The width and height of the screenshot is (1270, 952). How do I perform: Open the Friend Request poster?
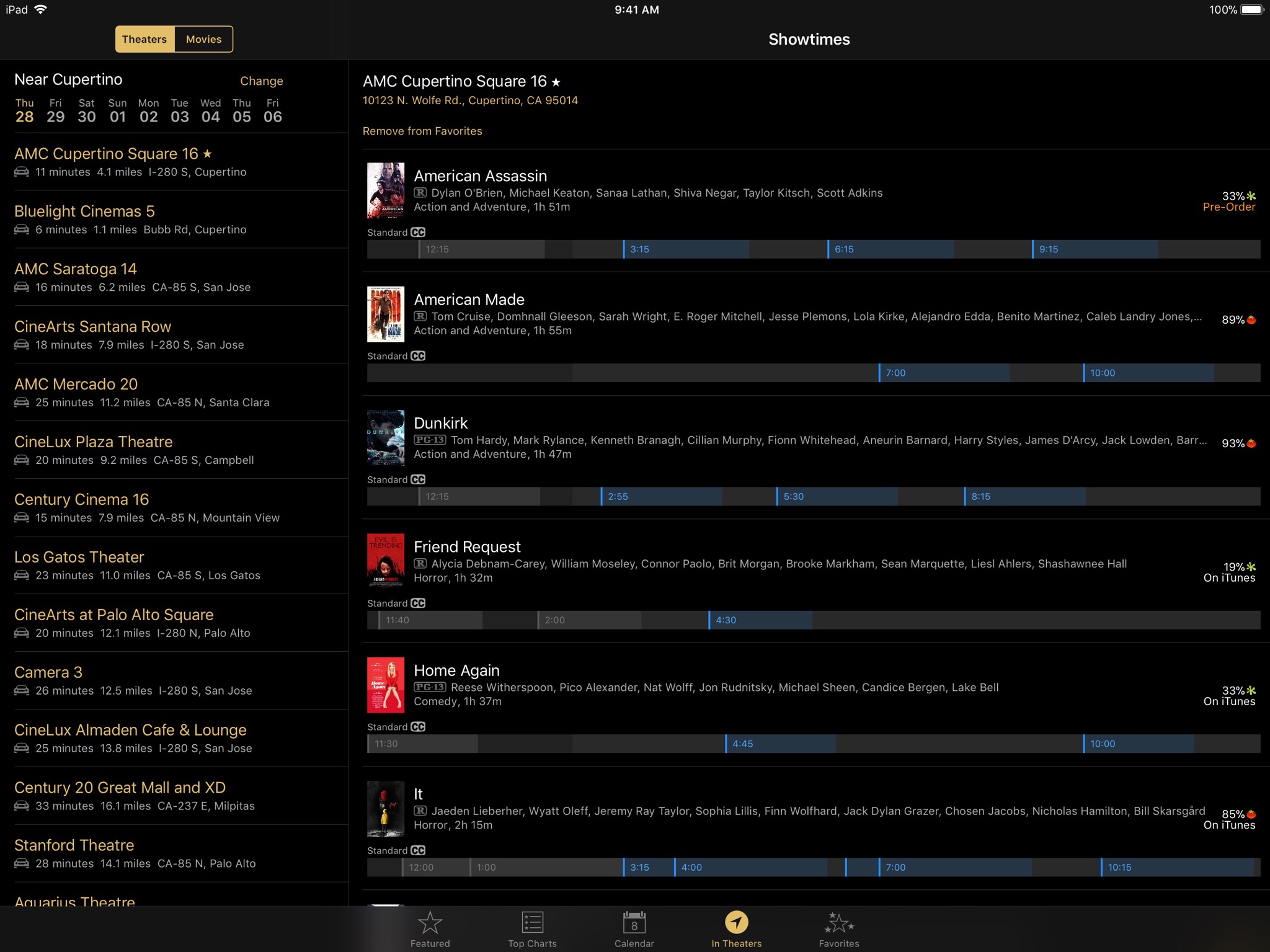click(386, 561)
